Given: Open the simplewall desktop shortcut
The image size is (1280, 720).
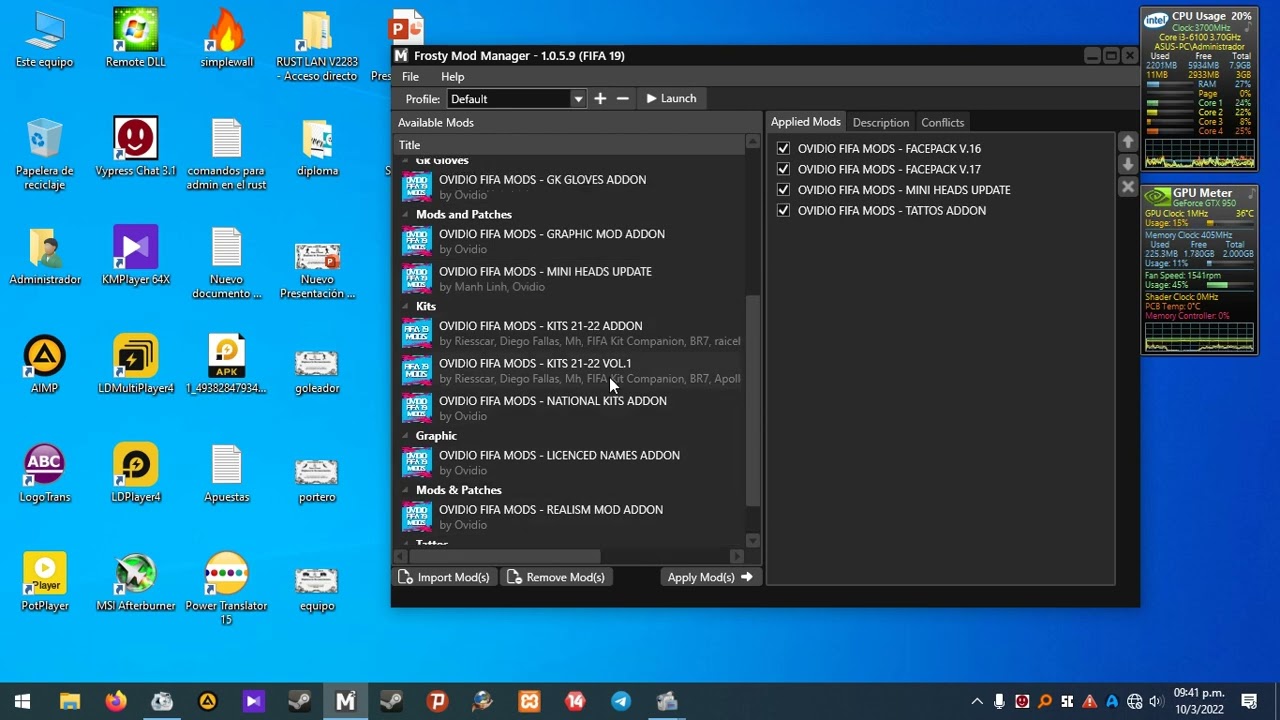Looking at the screenshot, I should 226,39.
